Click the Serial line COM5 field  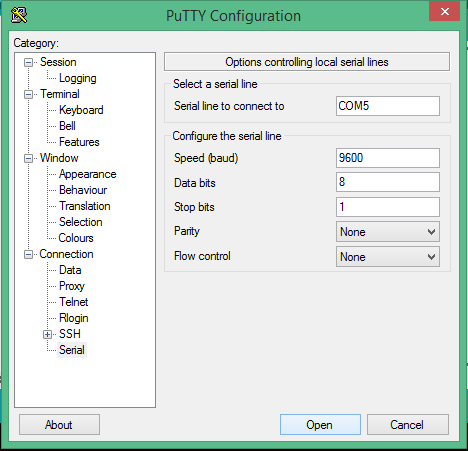point(388,106)
